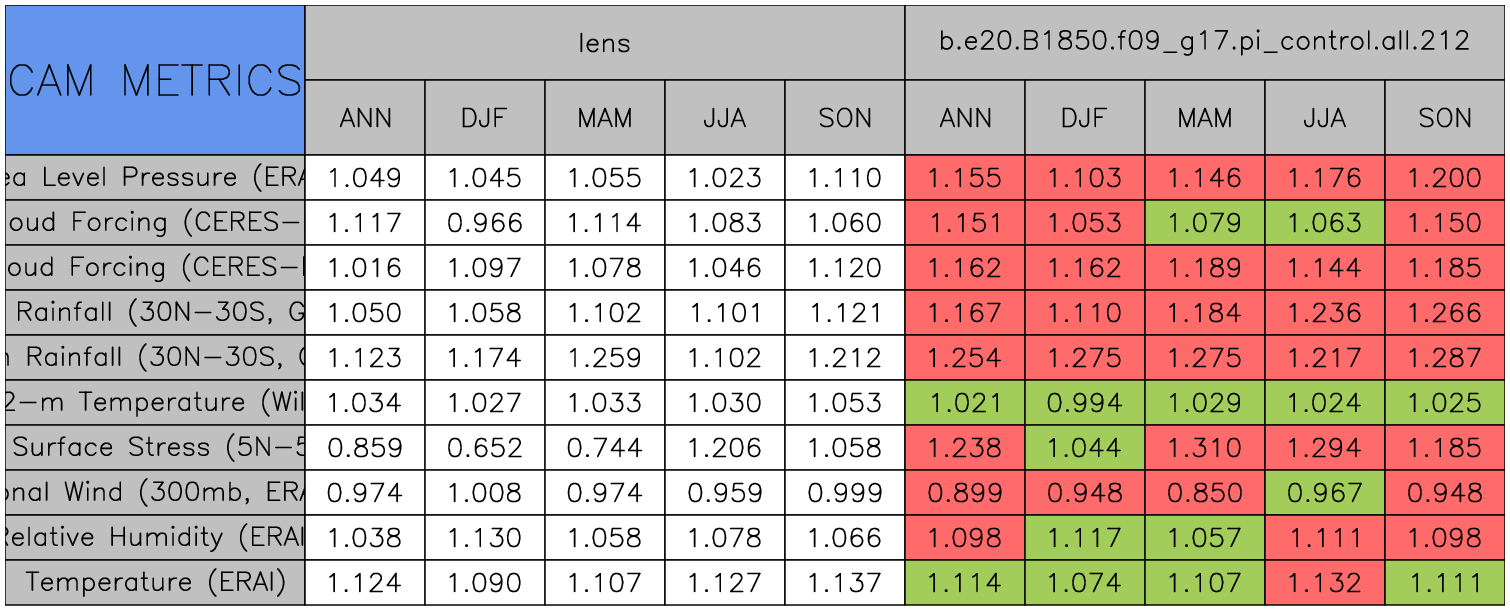The height and width of the screenshot is (611, 1510).
Task: Select the red cell with value 1.310
Action: point(1204,447)
